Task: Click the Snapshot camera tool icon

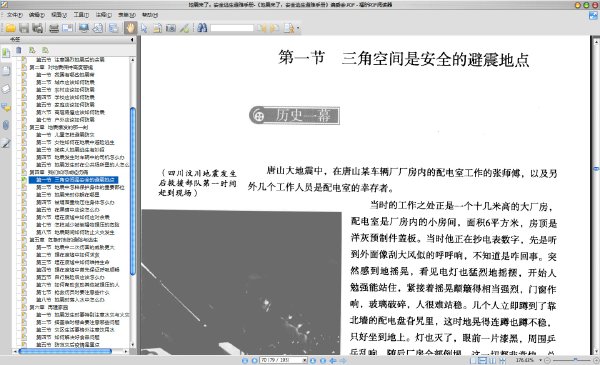Action: pos(171,28)
